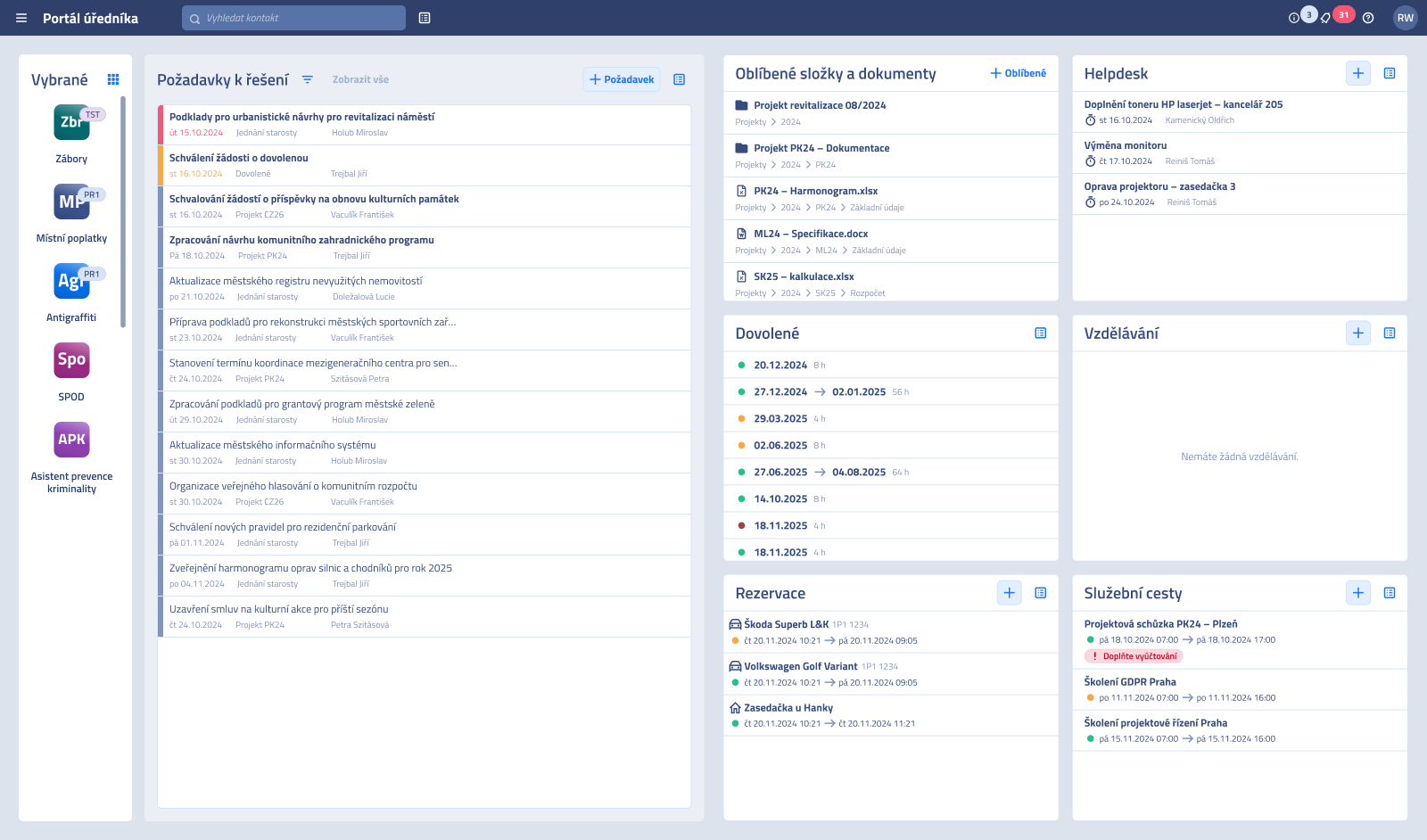Open Zasedačka u Hanky reservation
1427x840 pixels.
(891, 715)
